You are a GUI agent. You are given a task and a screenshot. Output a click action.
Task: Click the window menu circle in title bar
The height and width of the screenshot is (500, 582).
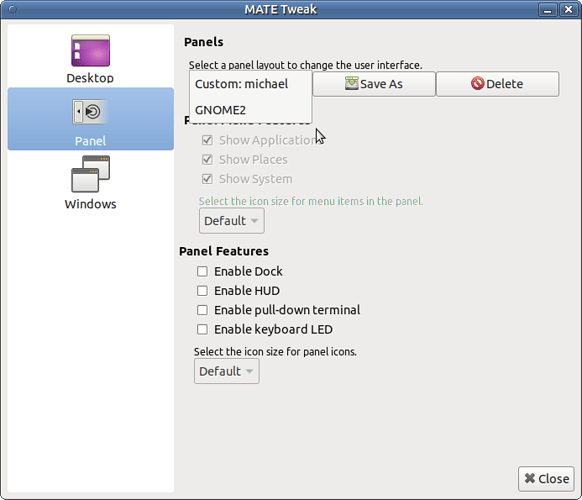click(12, 9)
